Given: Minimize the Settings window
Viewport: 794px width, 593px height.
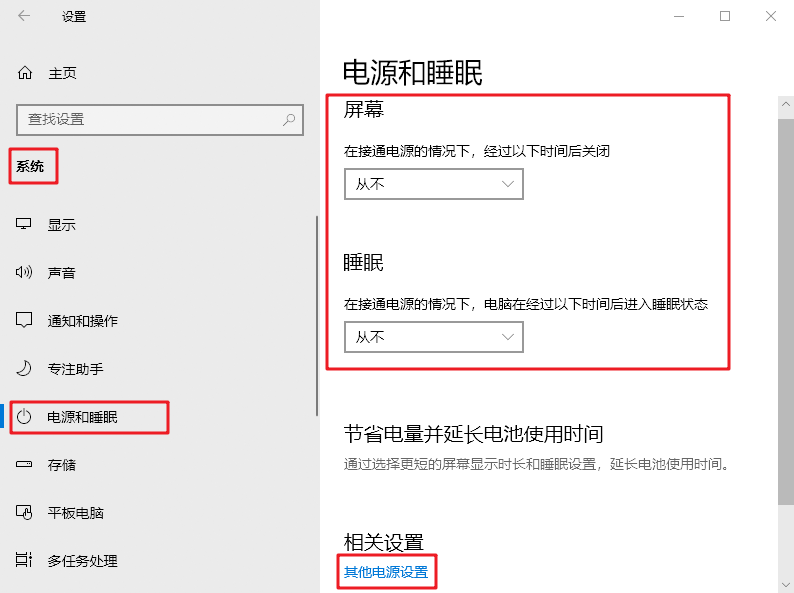Looking at the screenshot, I should point(679,16).
